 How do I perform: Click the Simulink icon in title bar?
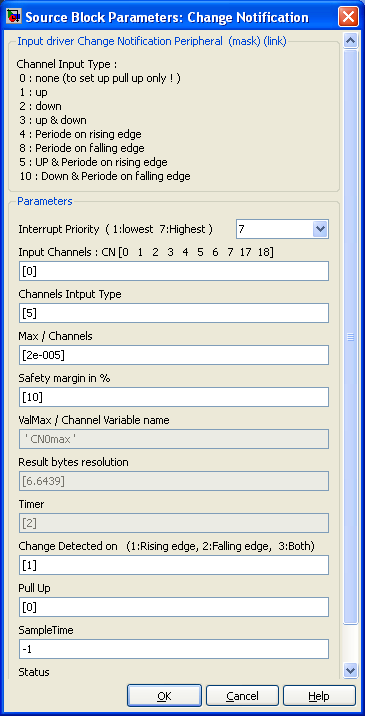[x=14, y=18]
